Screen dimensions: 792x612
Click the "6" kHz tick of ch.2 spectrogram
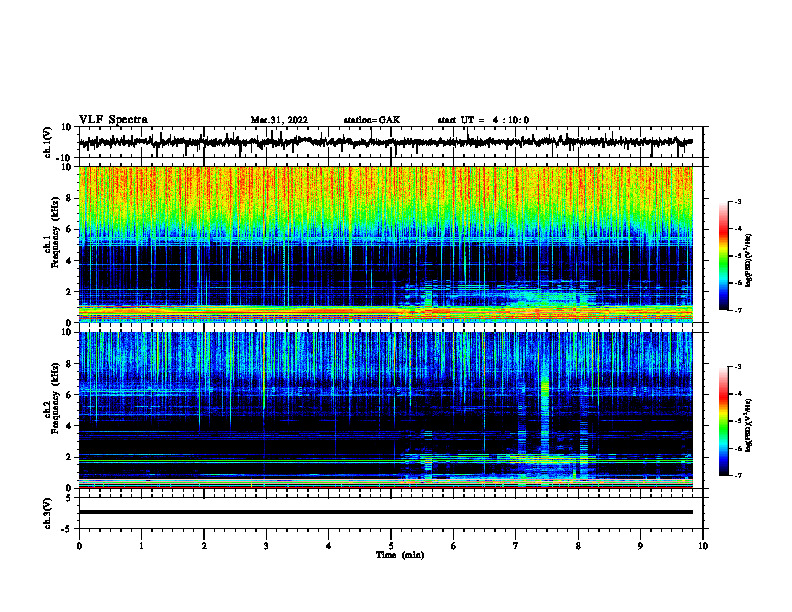point(69,395)
